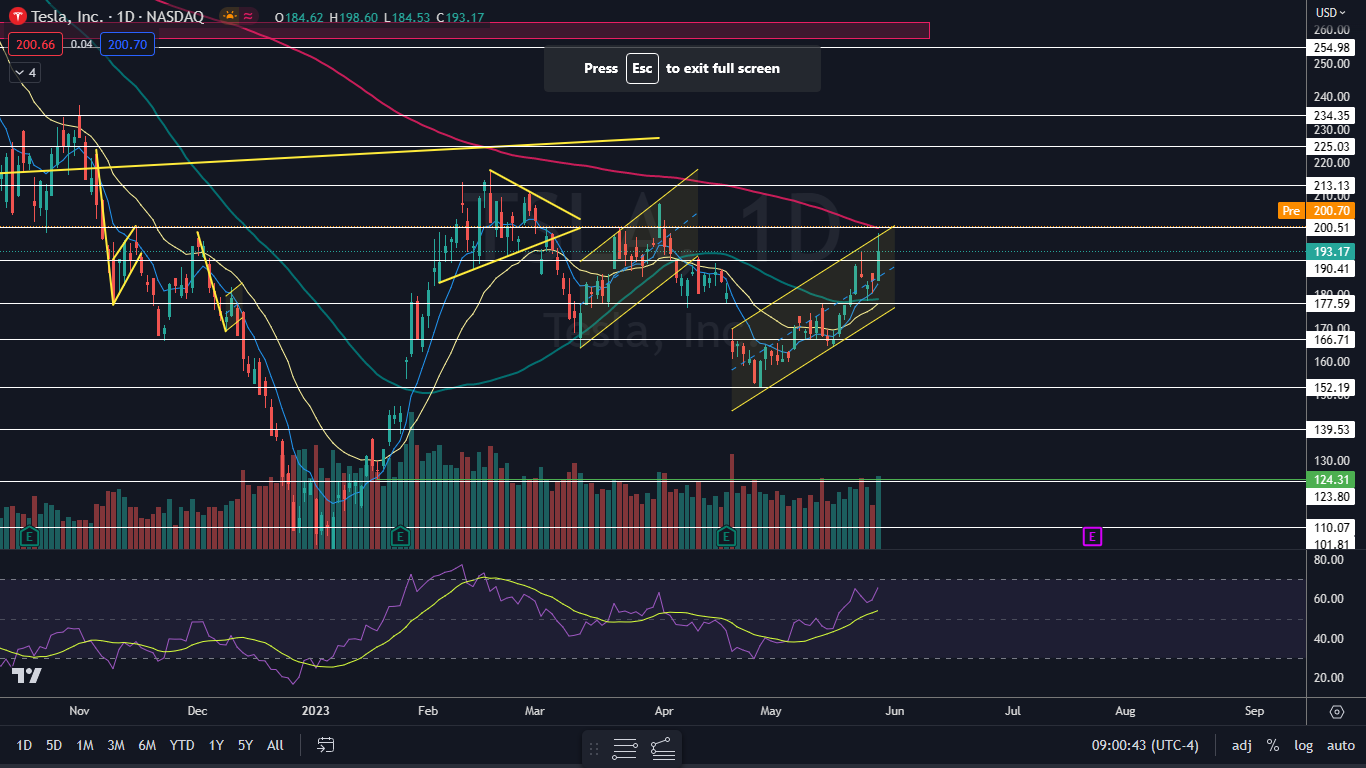Click the 234.35 horizontal level price label

click(1331, 115)
